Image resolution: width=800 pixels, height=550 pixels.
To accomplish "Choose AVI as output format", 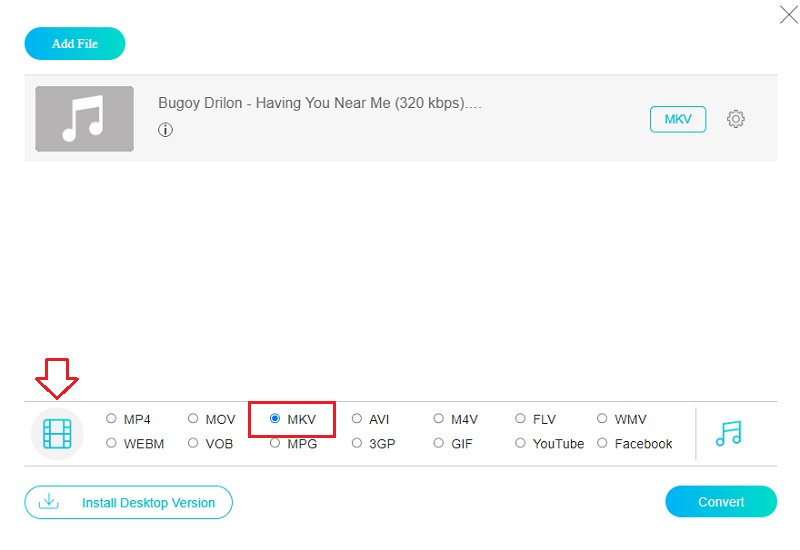I will point(357,419).
